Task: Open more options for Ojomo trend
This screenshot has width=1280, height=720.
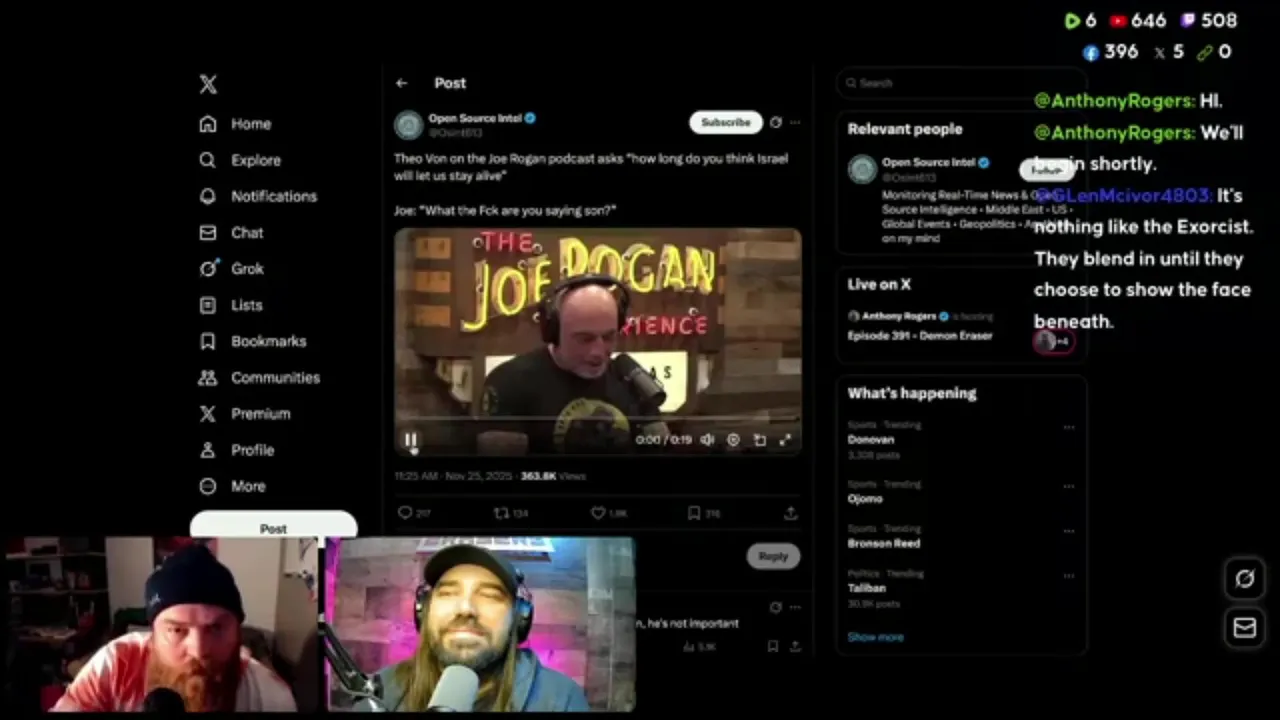Action: point(1069,486)
